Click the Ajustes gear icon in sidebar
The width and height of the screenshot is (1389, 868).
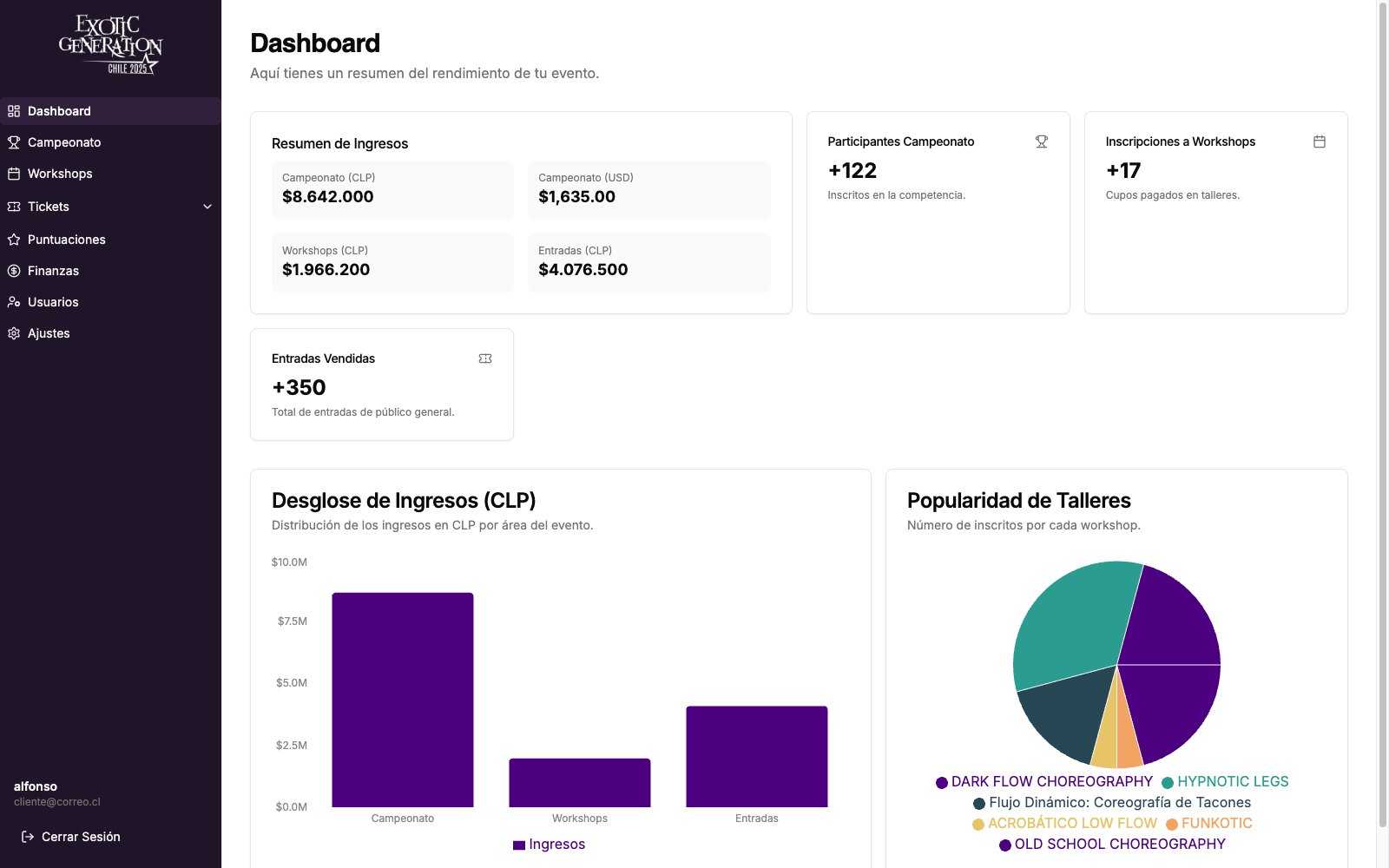(14, 333)
